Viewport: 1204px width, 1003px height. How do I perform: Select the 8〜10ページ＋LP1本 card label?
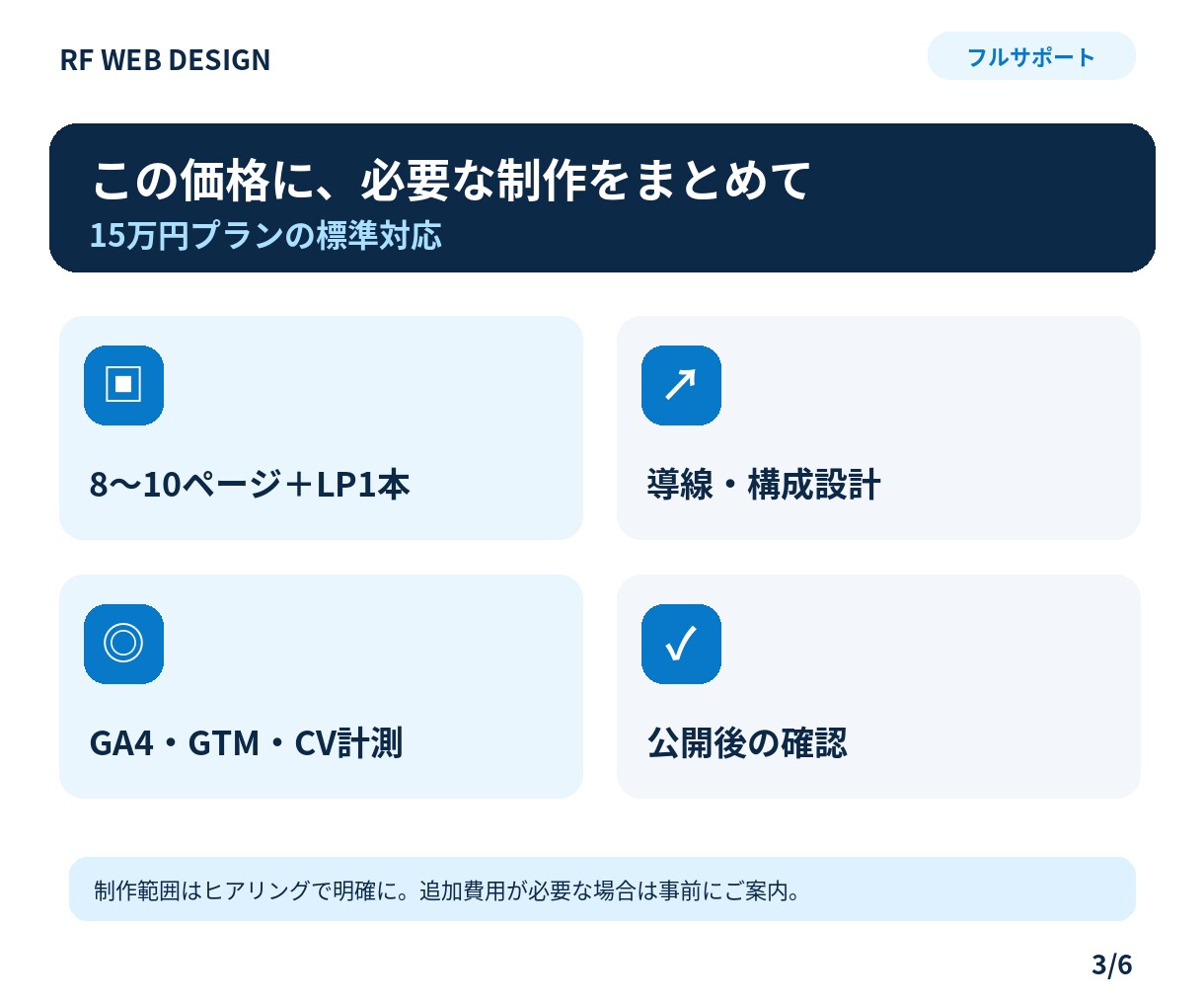(250, 485)
